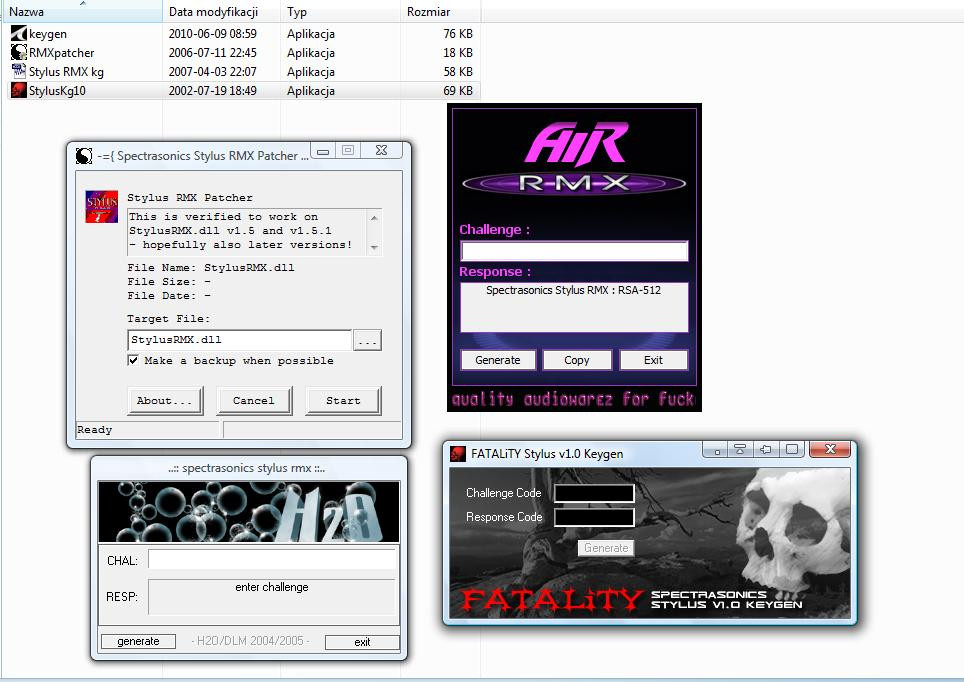The width and height of the screenshot is (964, 682).
Task: Close the FATALiTY Stylus keygen window
Action: point(829,450)
